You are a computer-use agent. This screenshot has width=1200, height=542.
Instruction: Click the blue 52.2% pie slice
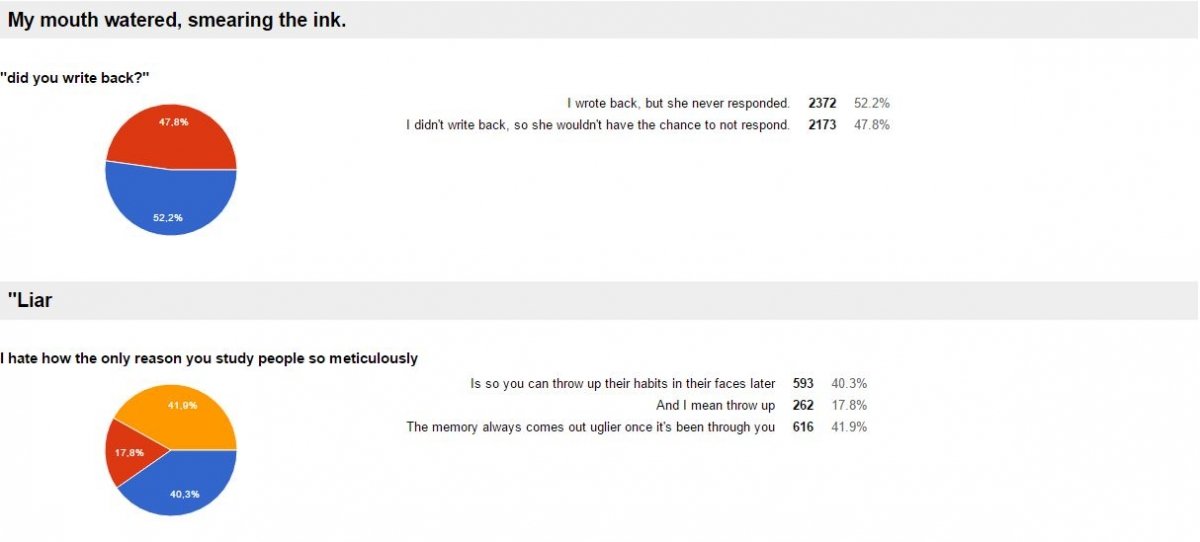pos(171,207)
